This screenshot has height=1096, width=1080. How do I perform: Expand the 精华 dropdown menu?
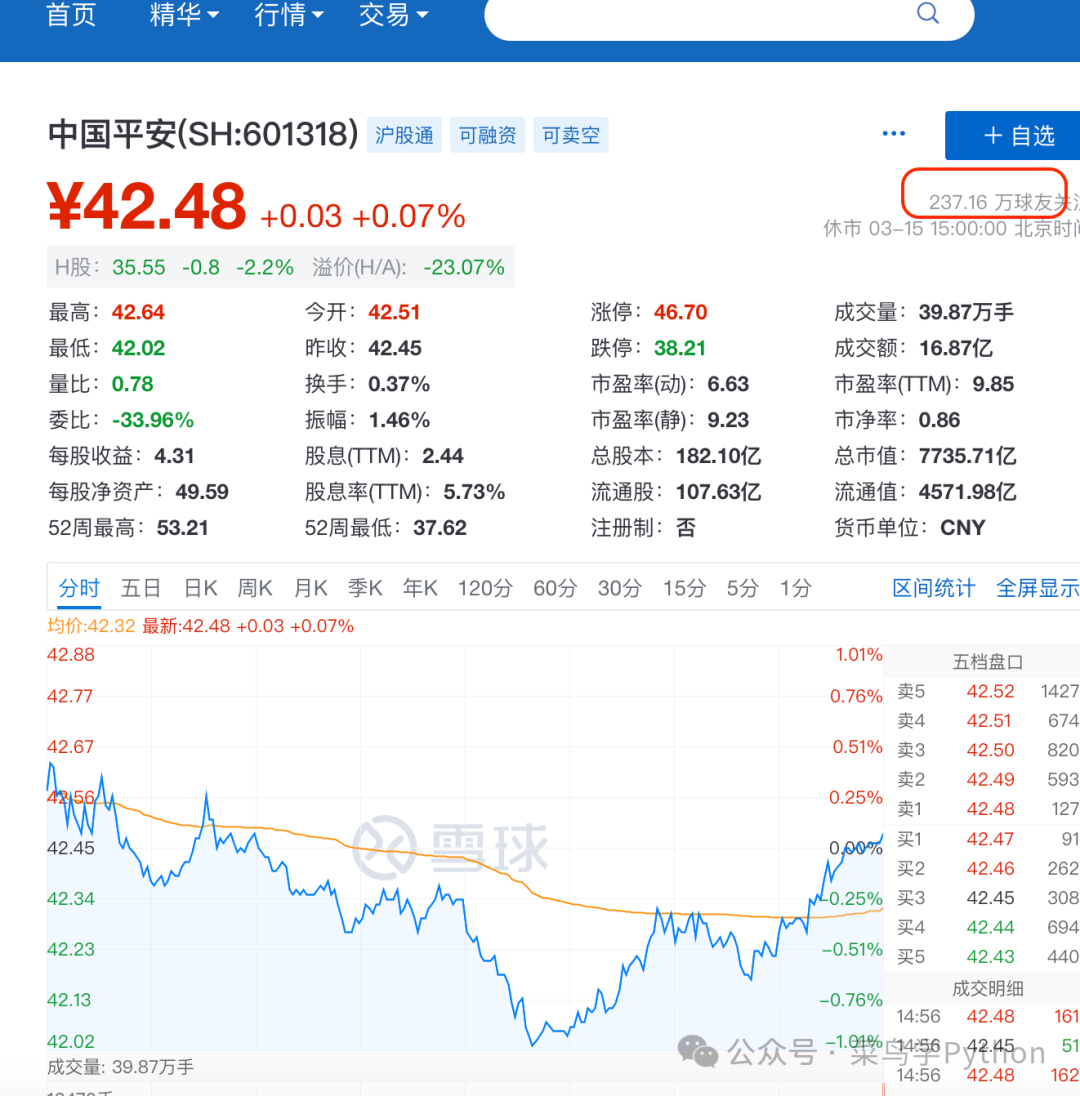click(x=184, y=14)
